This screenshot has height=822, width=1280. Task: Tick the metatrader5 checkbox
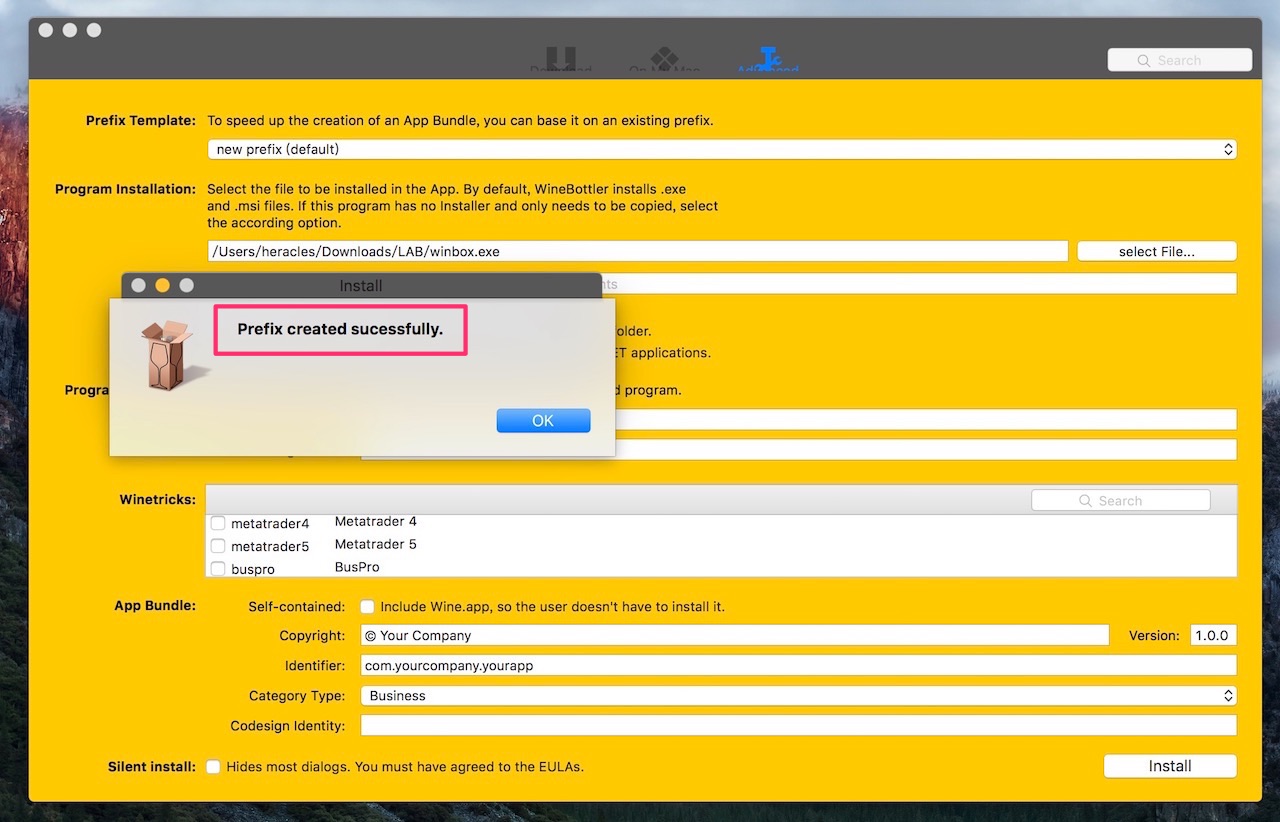tap(218, 546)
